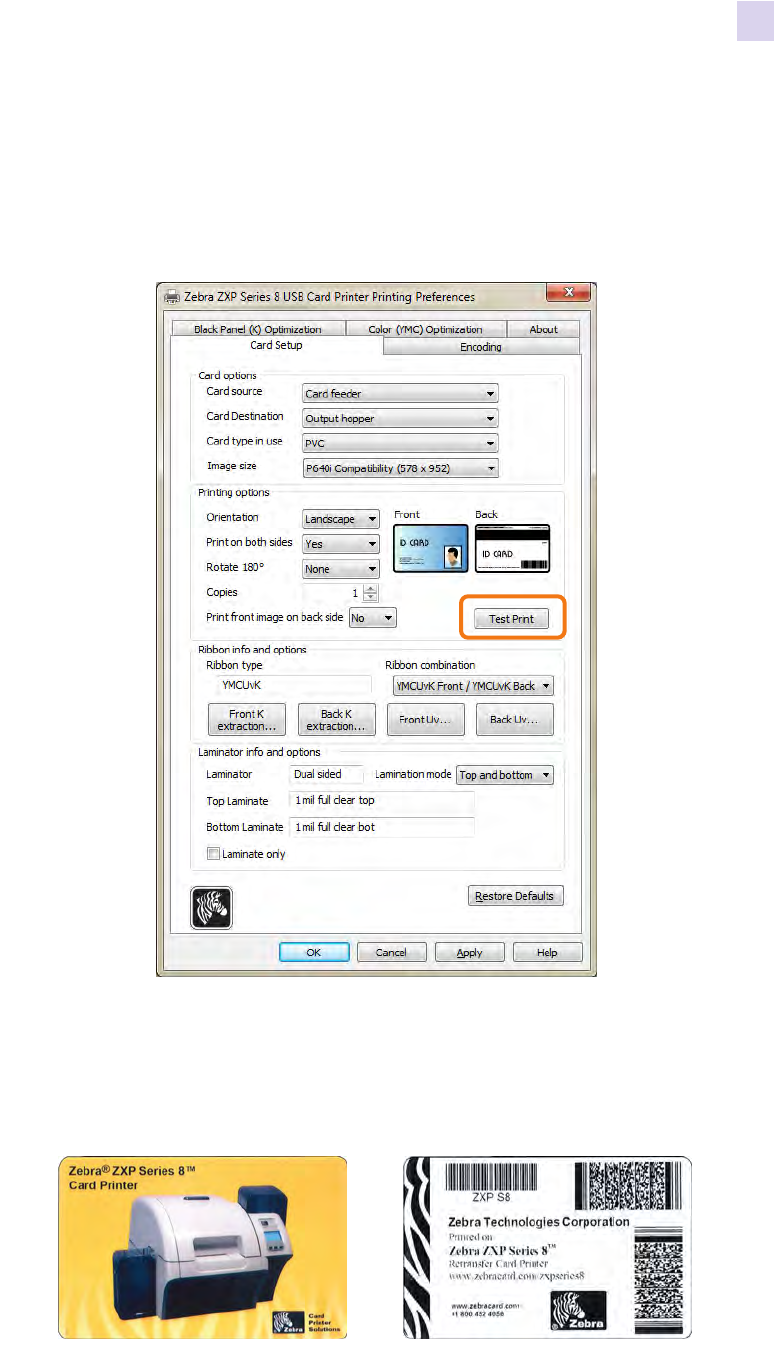
Task: Open Help from dialog footer
Action: point(547,953)
